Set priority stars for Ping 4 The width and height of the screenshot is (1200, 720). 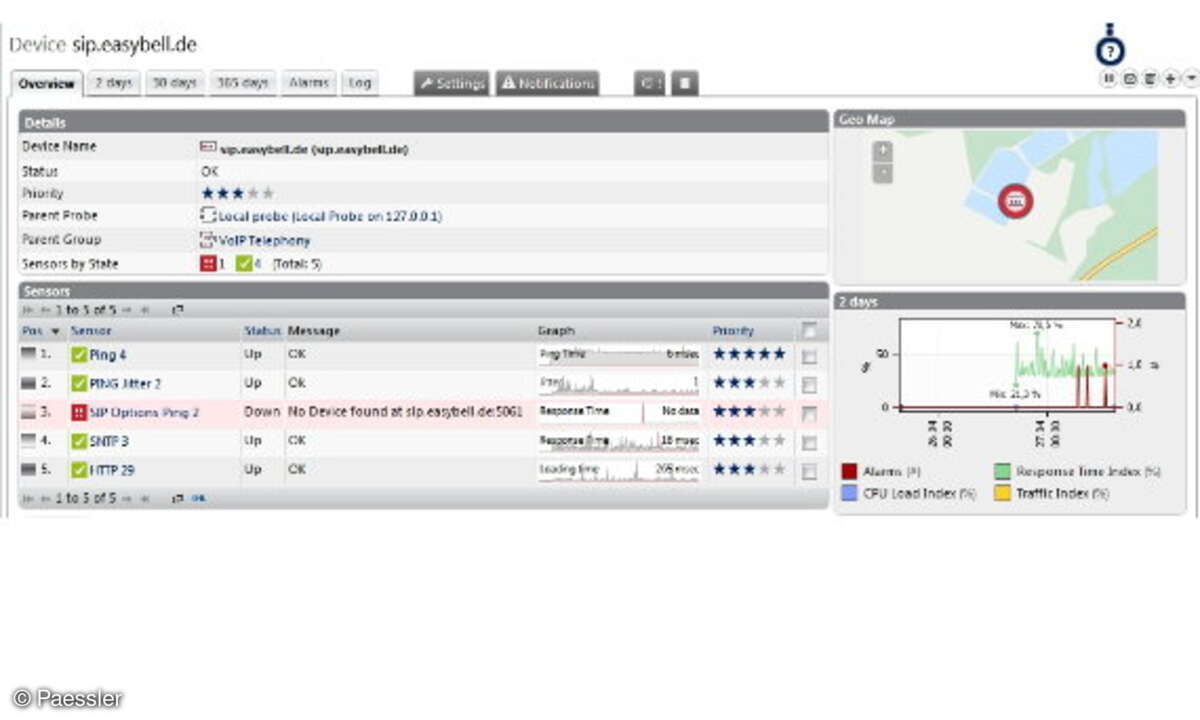(749, 354)
